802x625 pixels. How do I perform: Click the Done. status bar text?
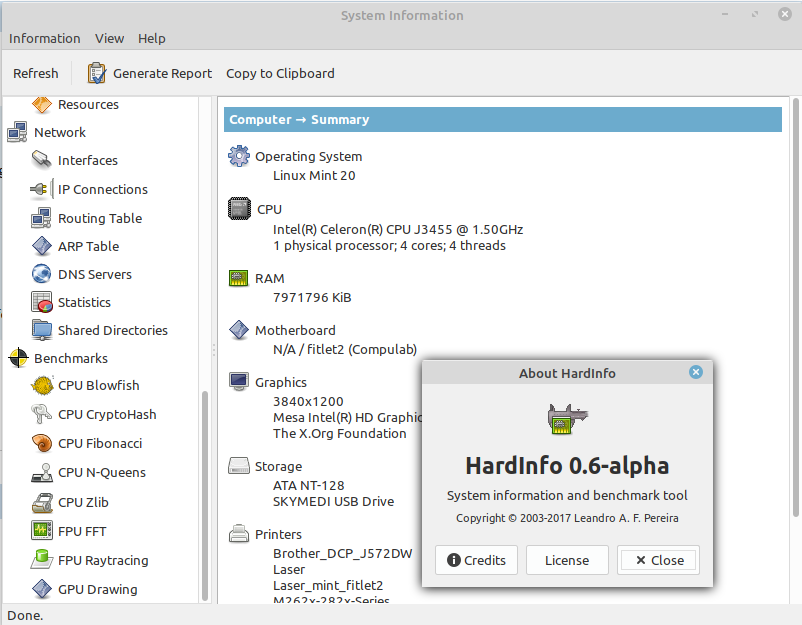[x=25, y=615]
